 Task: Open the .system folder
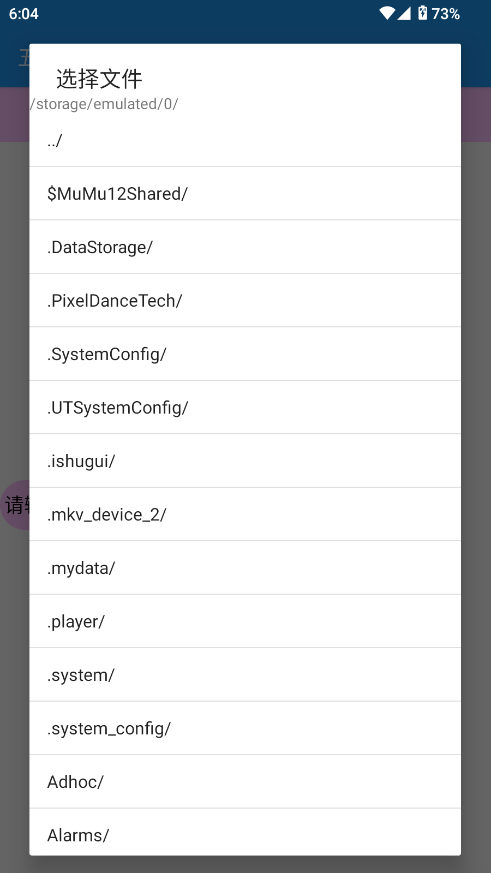click(x=245, y=675)
